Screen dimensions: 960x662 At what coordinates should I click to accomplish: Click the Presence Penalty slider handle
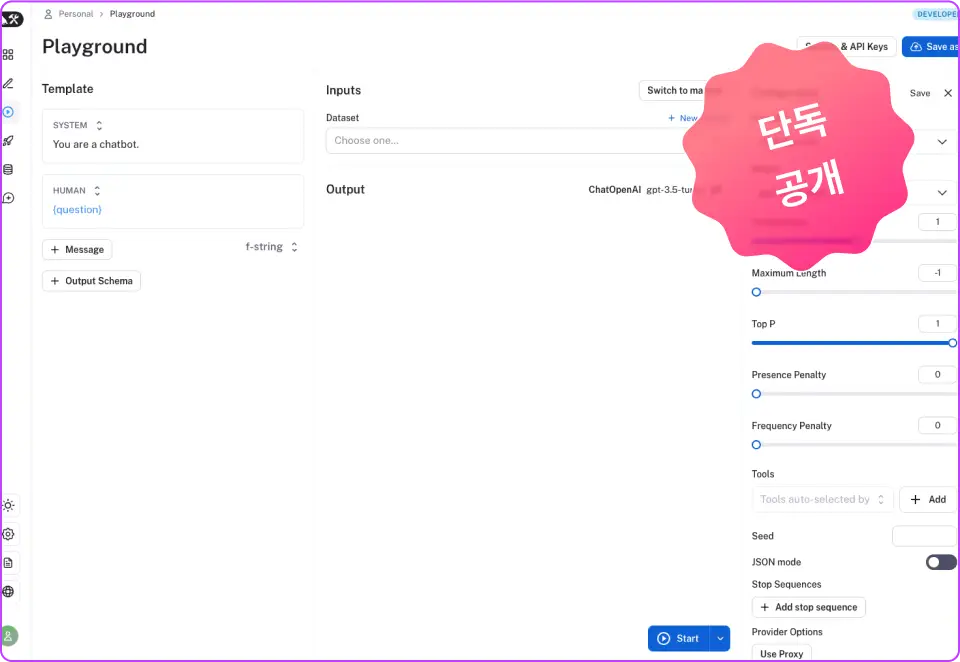[x=756, y=394]
